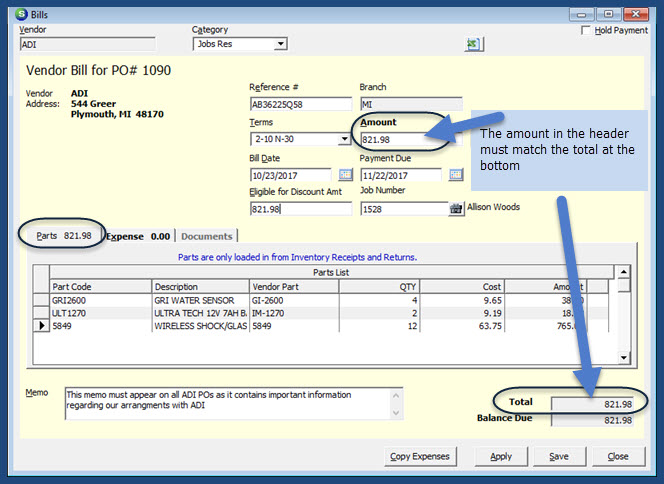Select the Parts tab
Viewport: 664px width, 484px height.
(64, 236)
